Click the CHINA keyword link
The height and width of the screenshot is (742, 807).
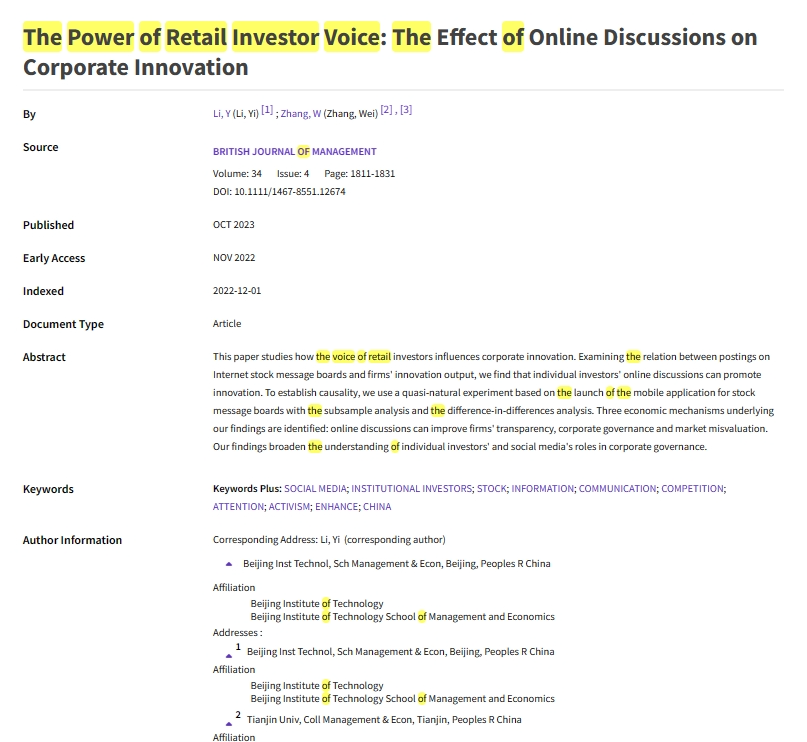coord(377,507)
